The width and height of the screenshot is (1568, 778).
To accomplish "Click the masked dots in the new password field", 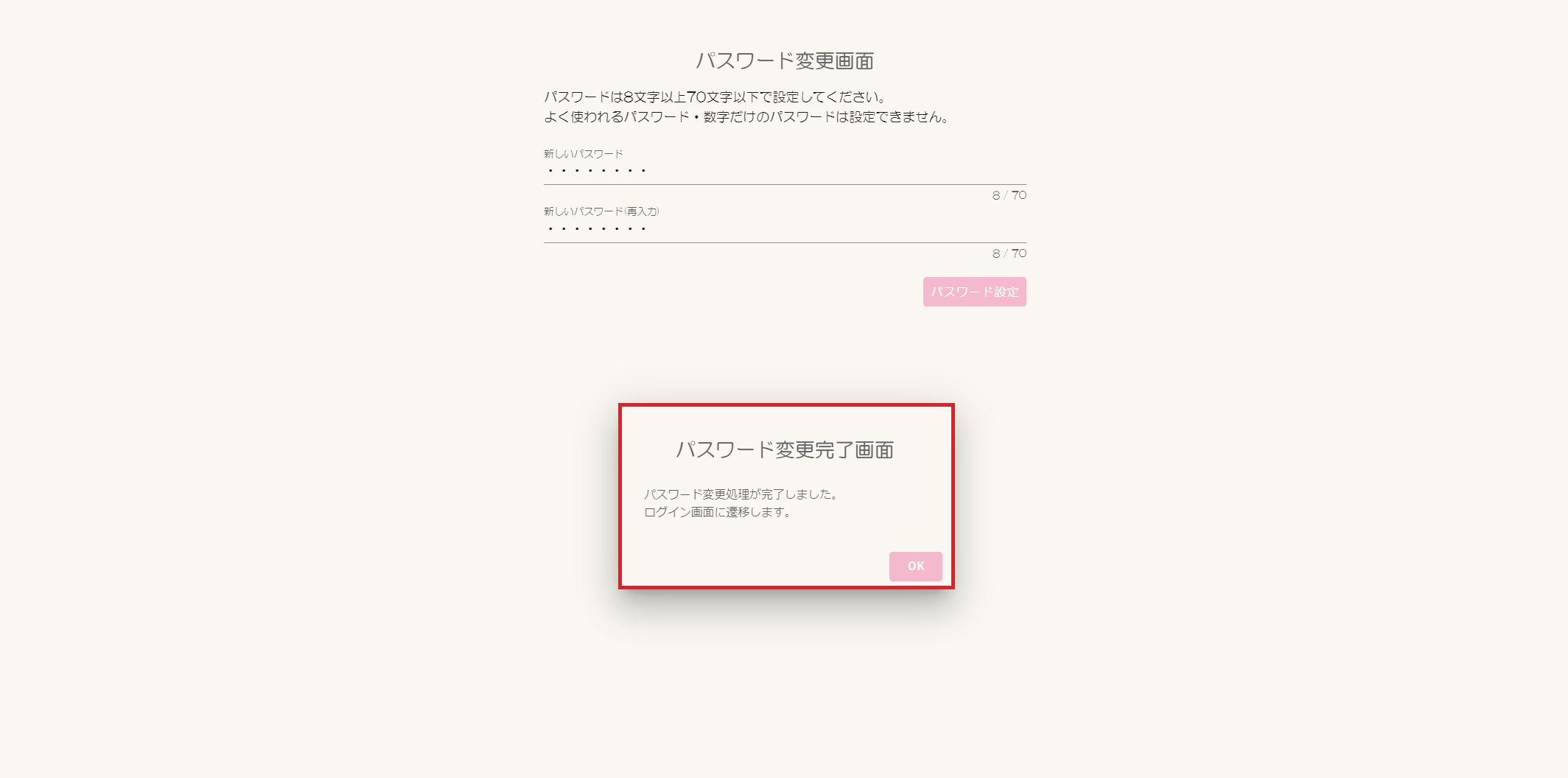I will (597, 171).
